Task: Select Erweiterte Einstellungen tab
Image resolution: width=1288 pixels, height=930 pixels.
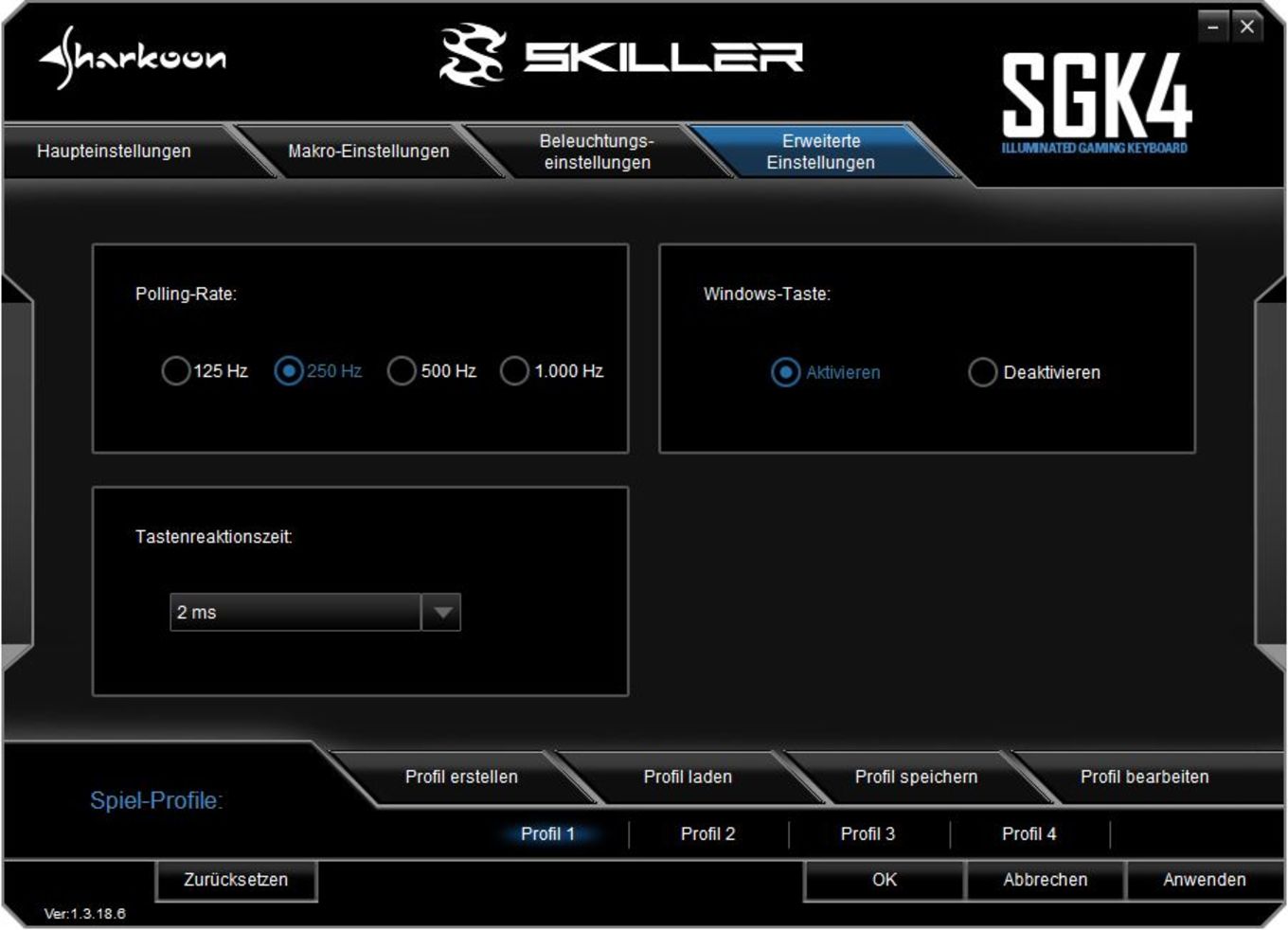Action: pyautogui.click(x=821, y=152)
